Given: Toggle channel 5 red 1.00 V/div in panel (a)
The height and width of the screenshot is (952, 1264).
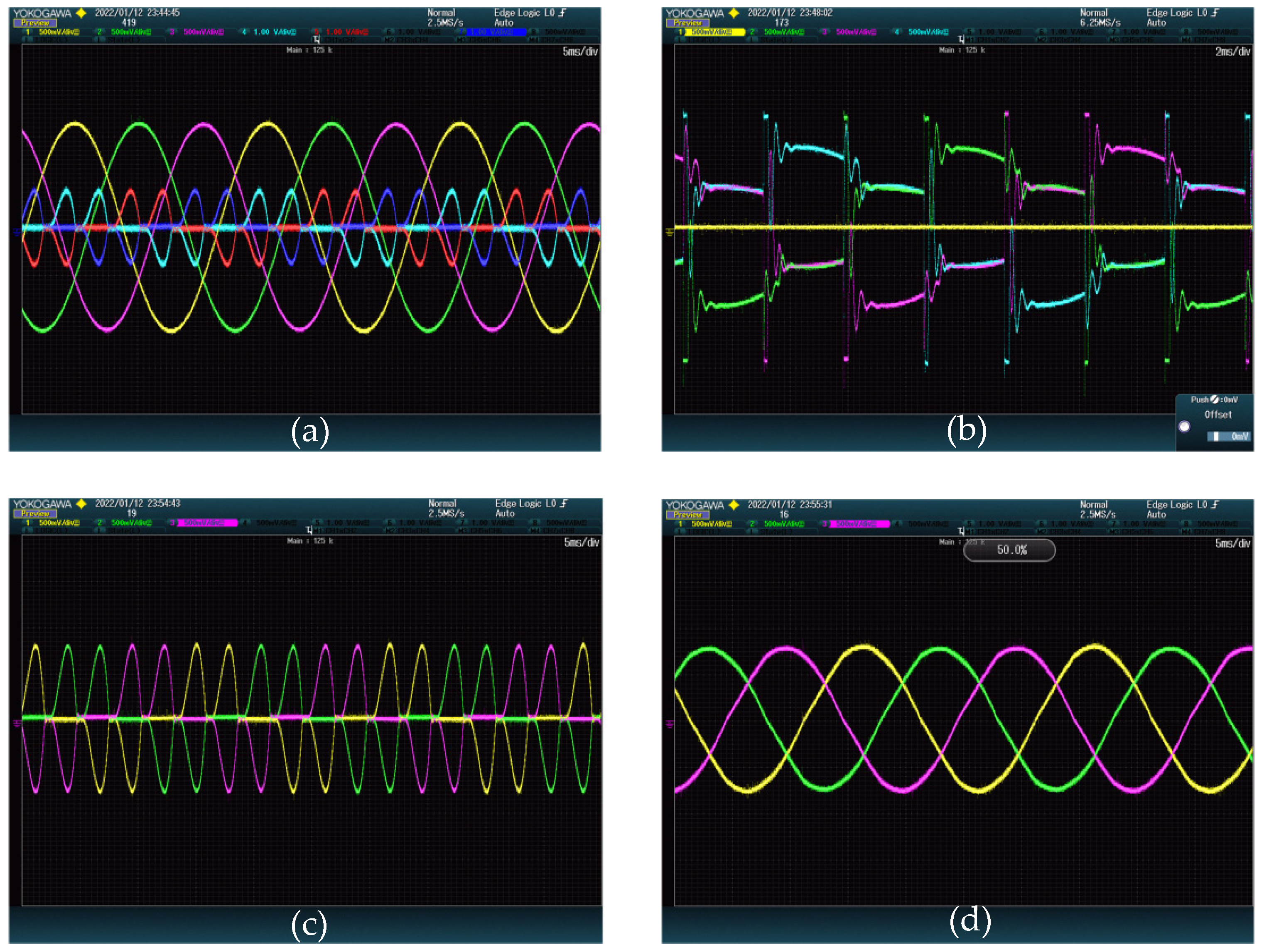Looking at the screenshot, I should (x=342, y=32).
